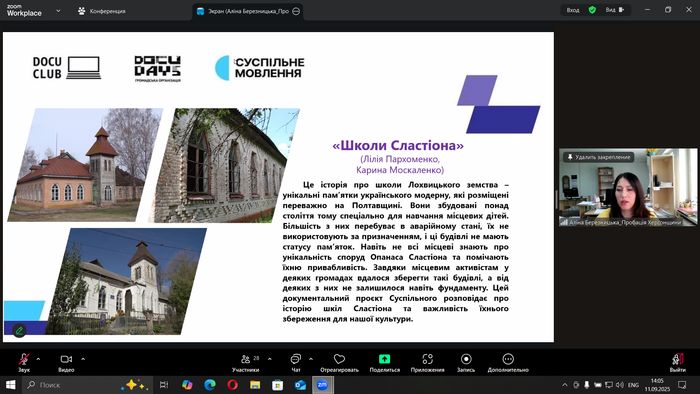700x394 pixels.
Task: Expand audio options arrow beside Звук
Action: [38, 359]
